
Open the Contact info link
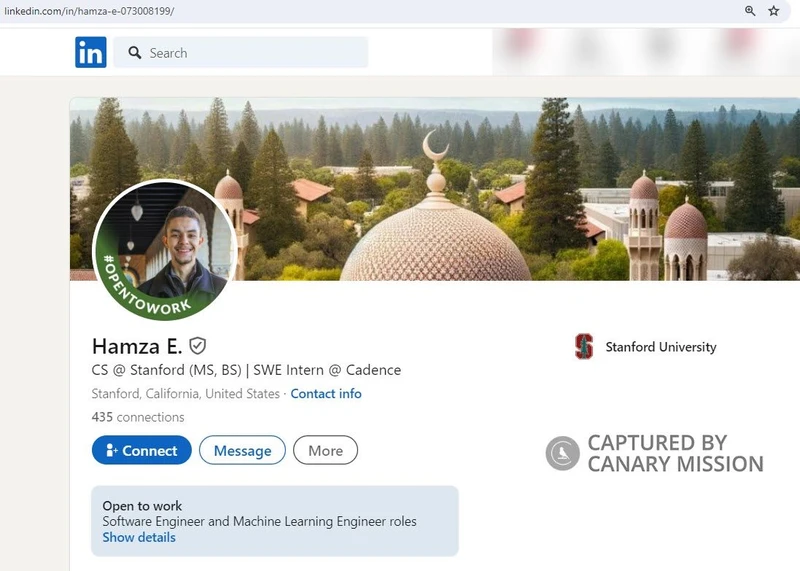[326, 393]
